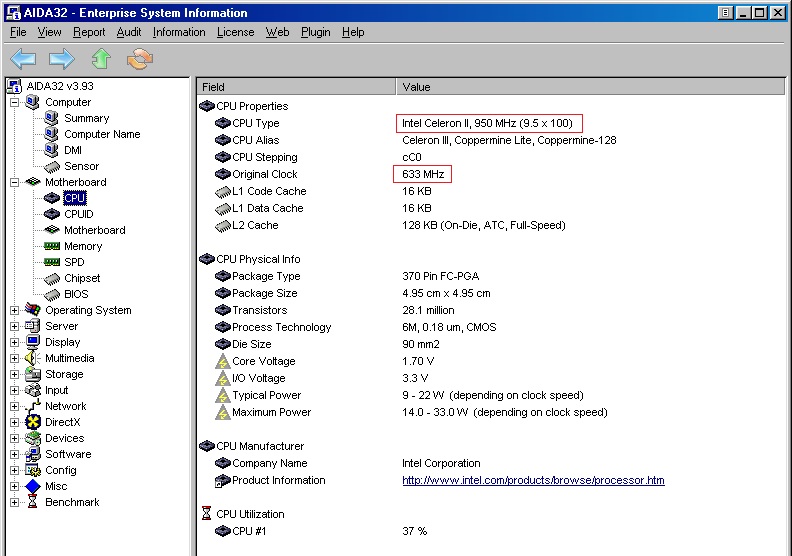792x556 pixels.
Task: Select the Process Technology row
Action: pyautogui.click(x=491, y=327)
